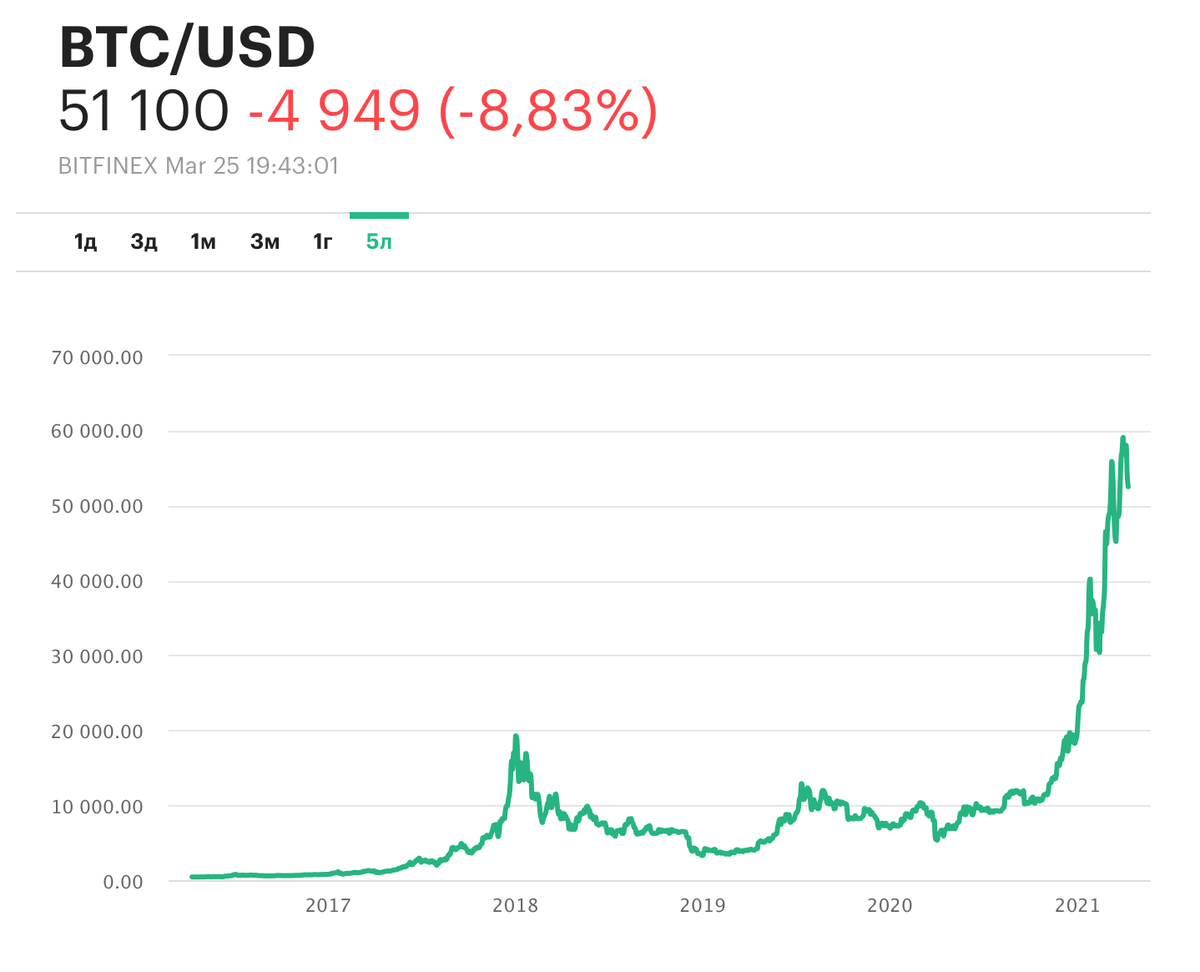The image size is (1200, 972).
Task: Click the active 5л range tab
Action: pos(379,242)
